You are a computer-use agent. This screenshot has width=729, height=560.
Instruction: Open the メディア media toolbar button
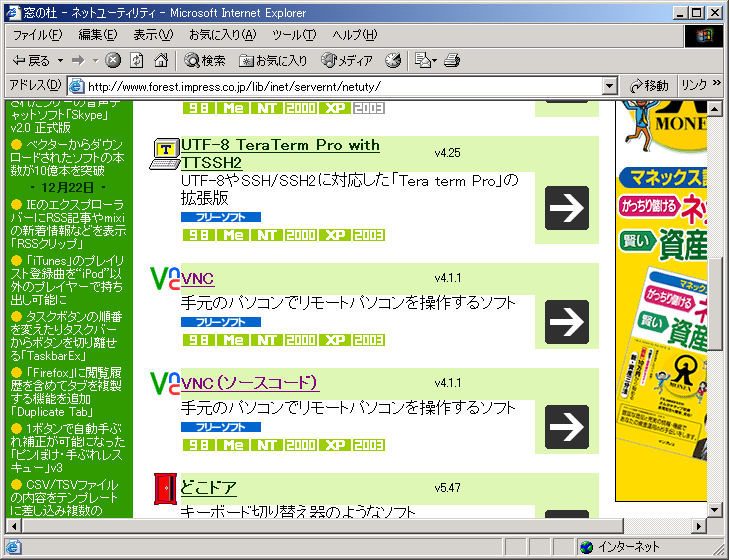[x=347, y=60]
